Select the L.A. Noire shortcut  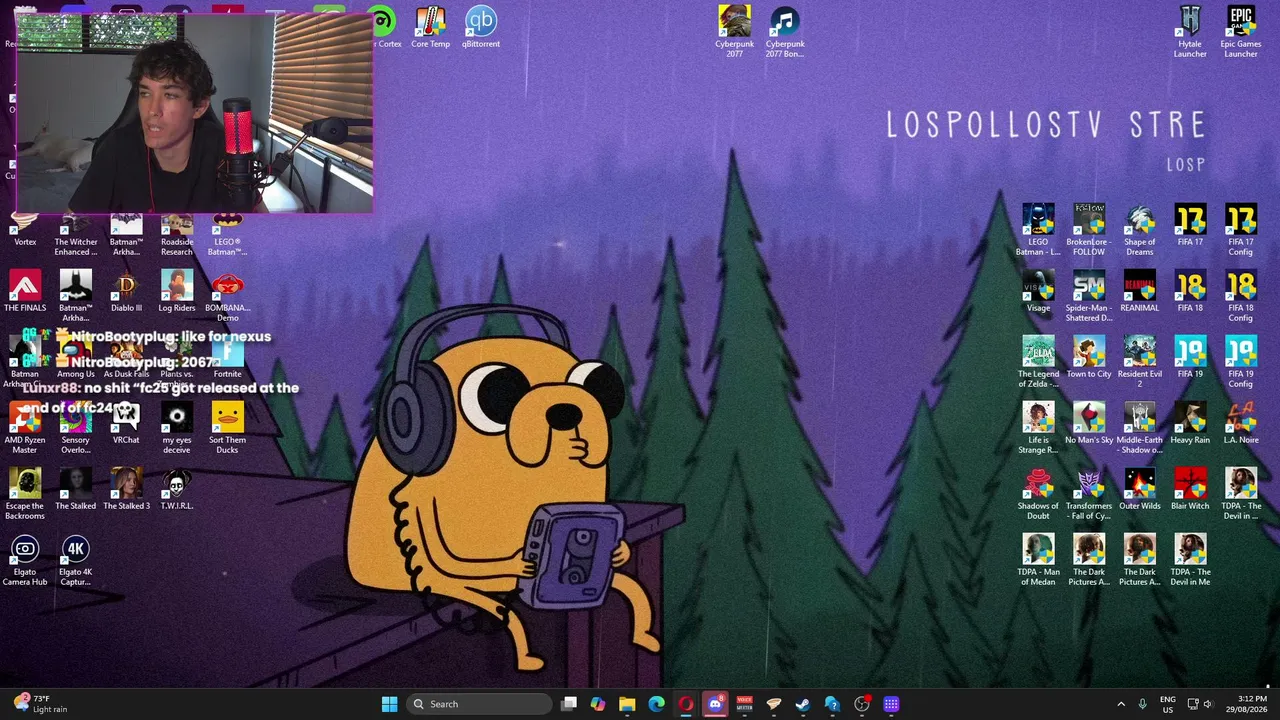click(x=1241, y=423)
